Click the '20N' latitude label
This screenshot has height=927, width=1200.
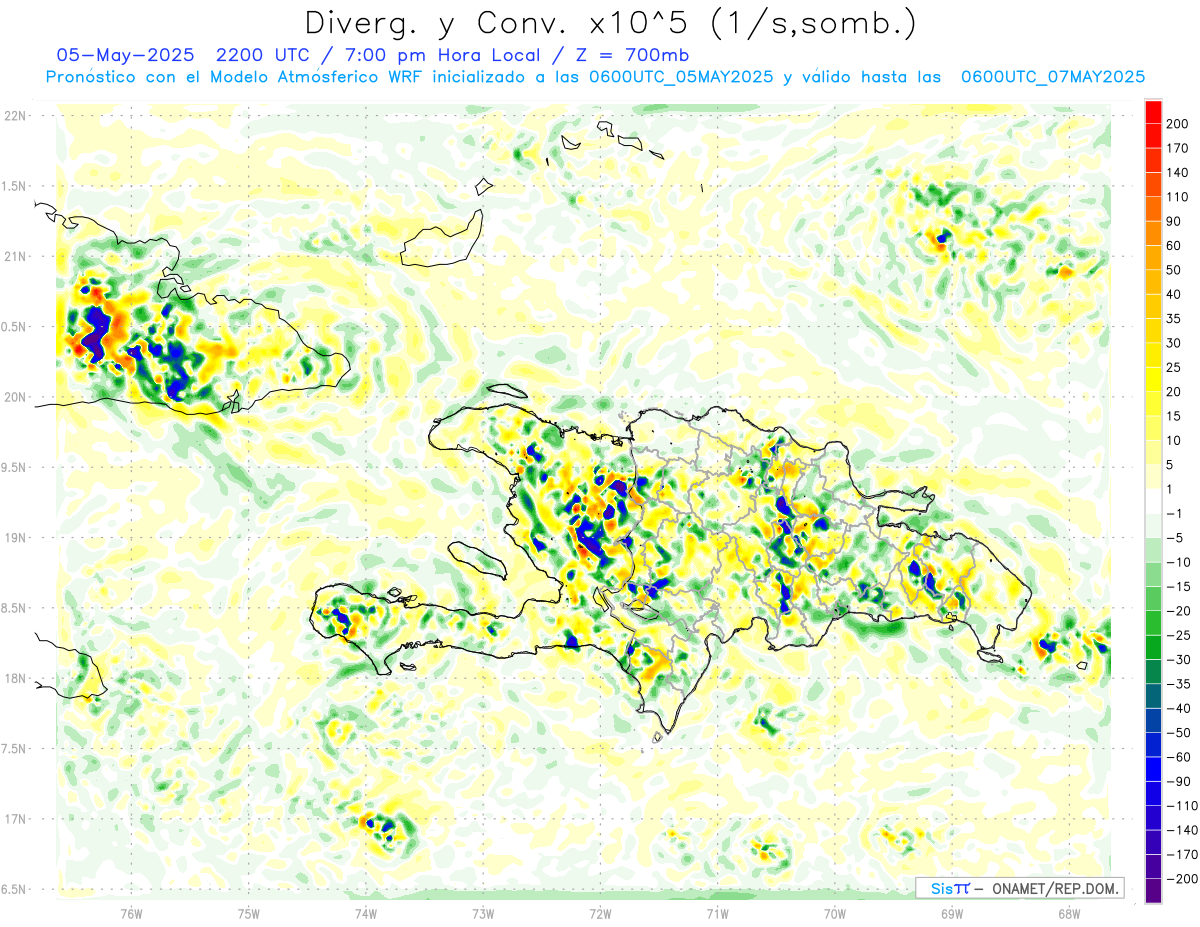(14, 397)
